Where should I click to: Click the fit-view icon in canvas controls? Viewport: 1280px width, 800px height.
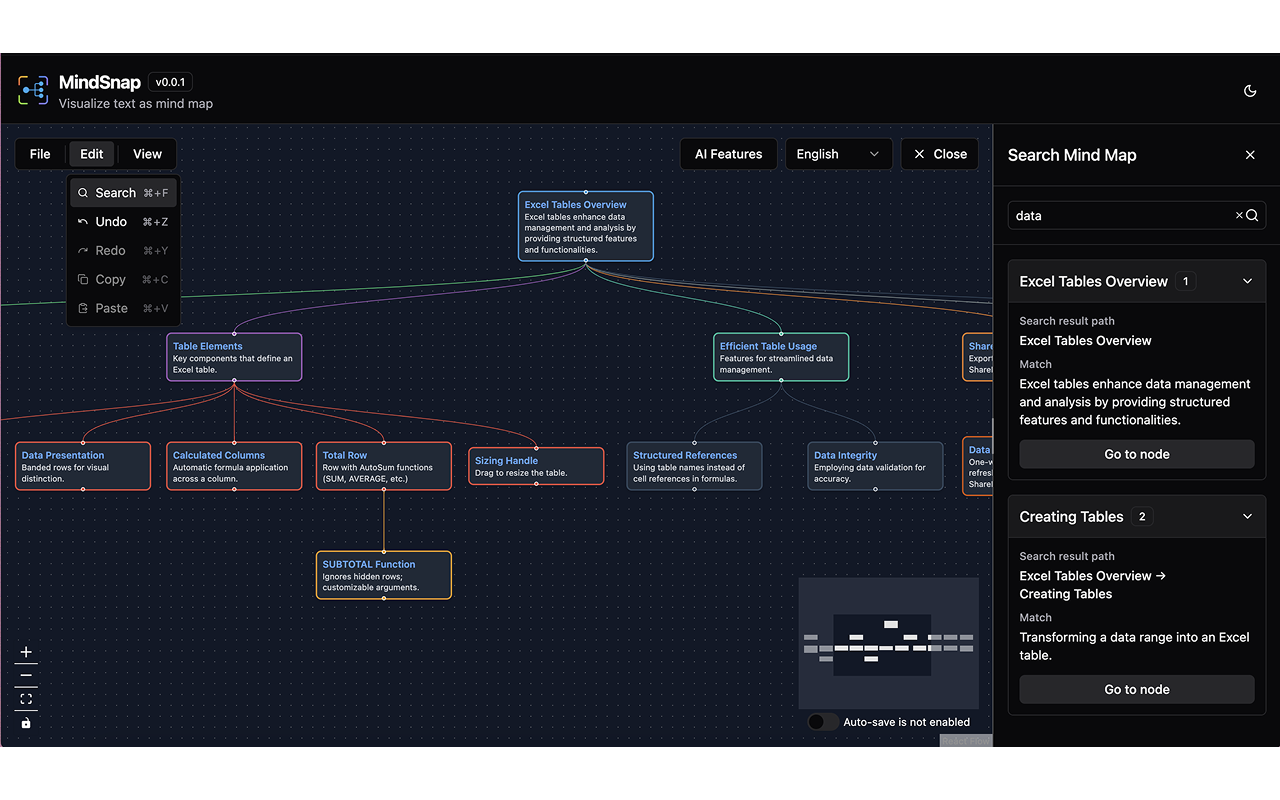pyautogui.click(x=26, y=700)
